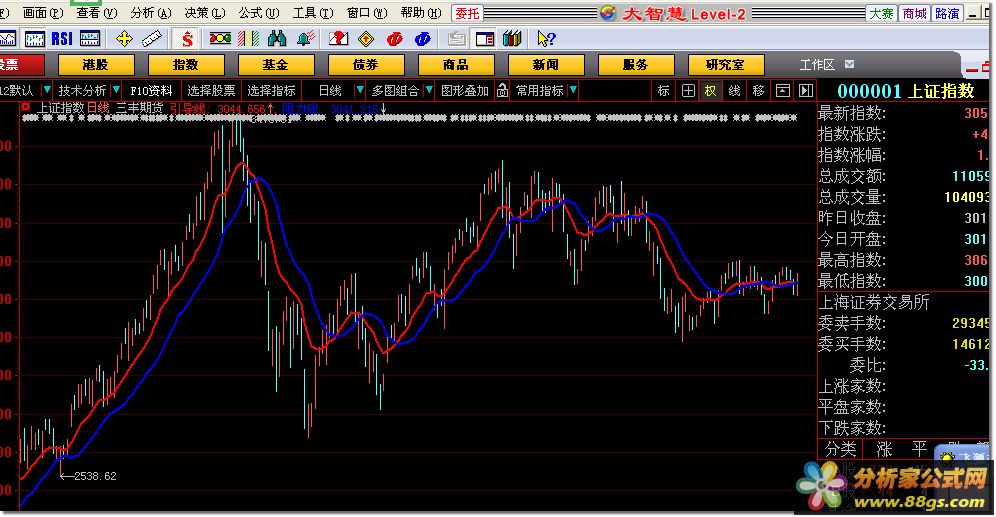Open the binoculars search tool
The height and width of the screenshot is (517, 996).
coord(277,39)
